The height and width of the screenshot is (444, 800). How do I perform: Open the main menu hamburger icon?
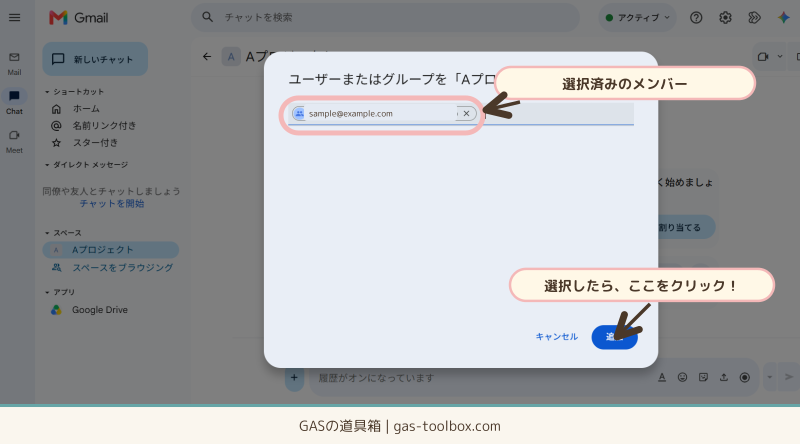tap(14, 17)
